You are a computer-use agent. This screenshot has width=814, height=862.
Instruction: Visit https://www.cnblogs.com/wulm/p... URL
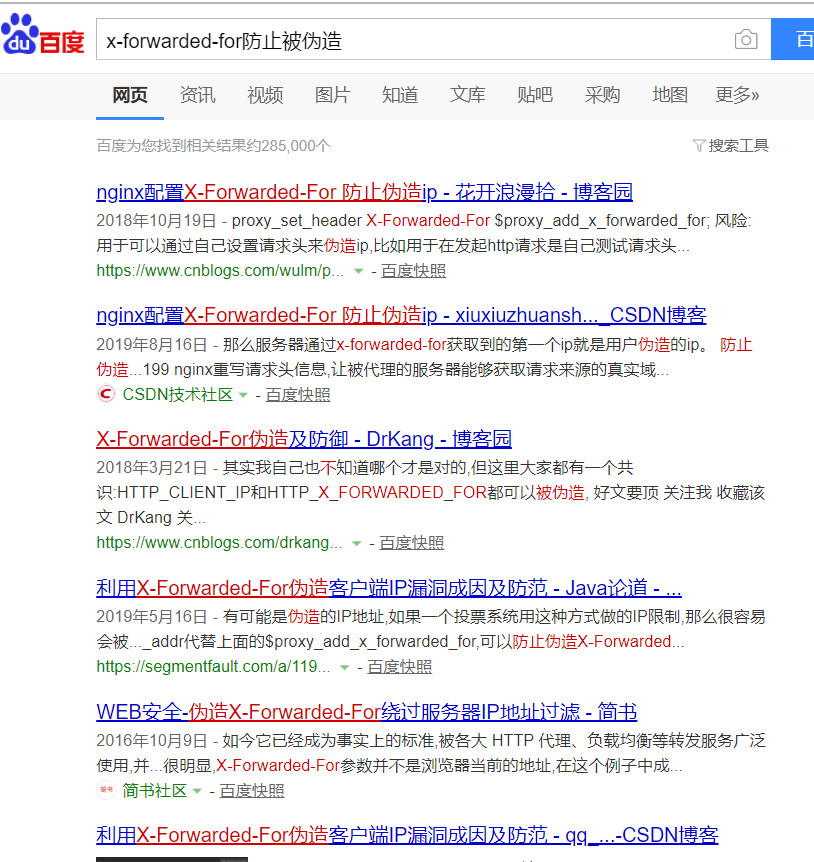(x=220, y=270)
